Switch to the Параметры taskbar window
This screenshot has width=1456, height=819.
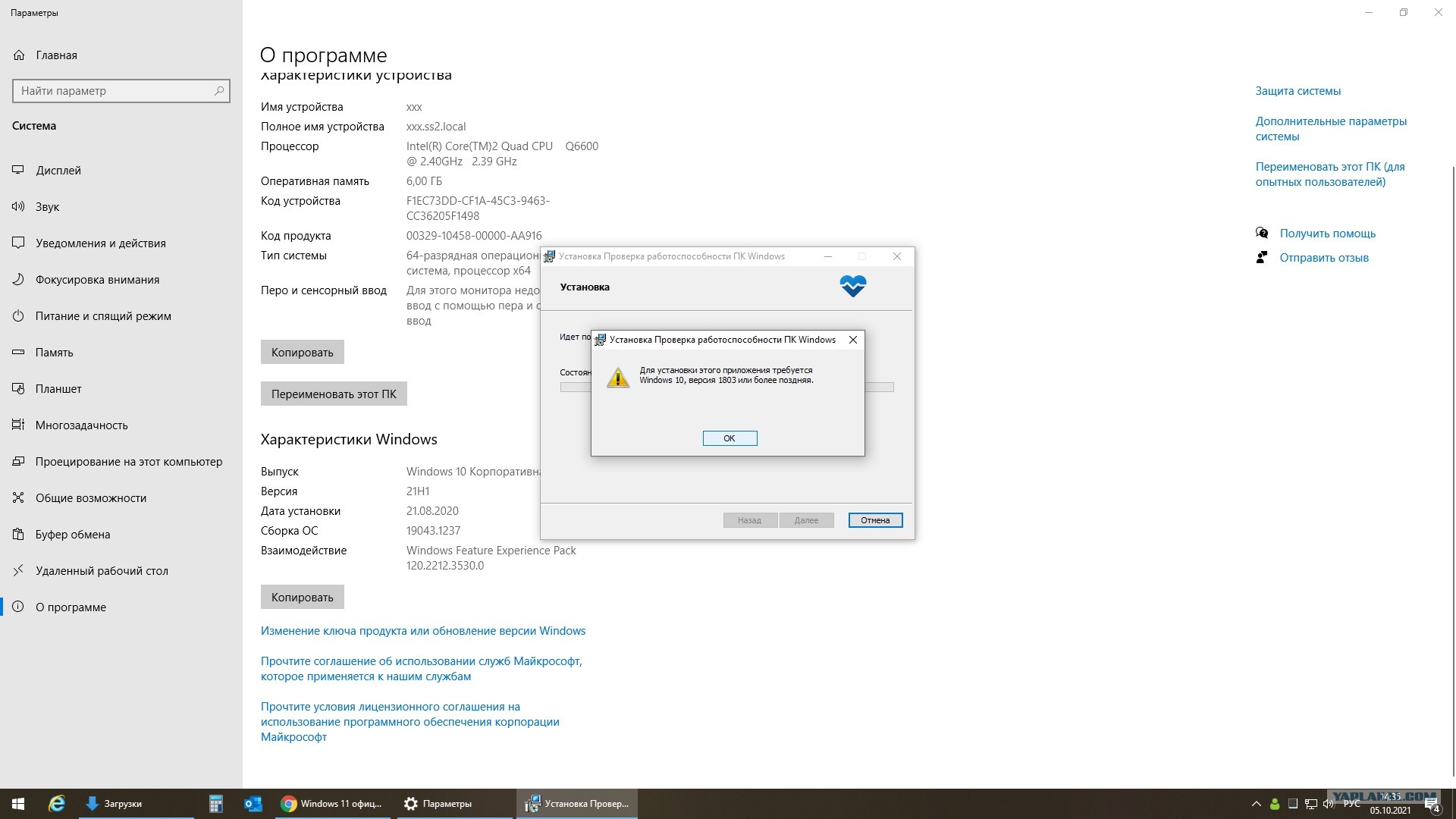pos(456,804)
